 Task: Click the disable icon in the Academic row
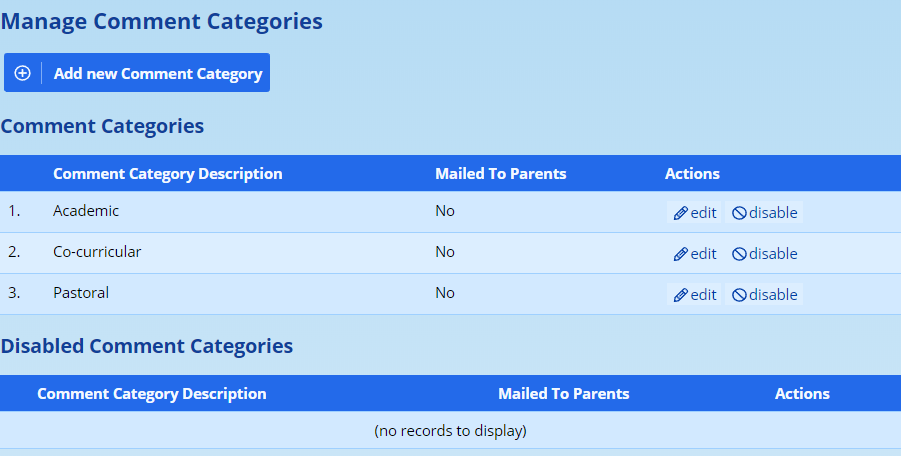click(x=739, y=213)
